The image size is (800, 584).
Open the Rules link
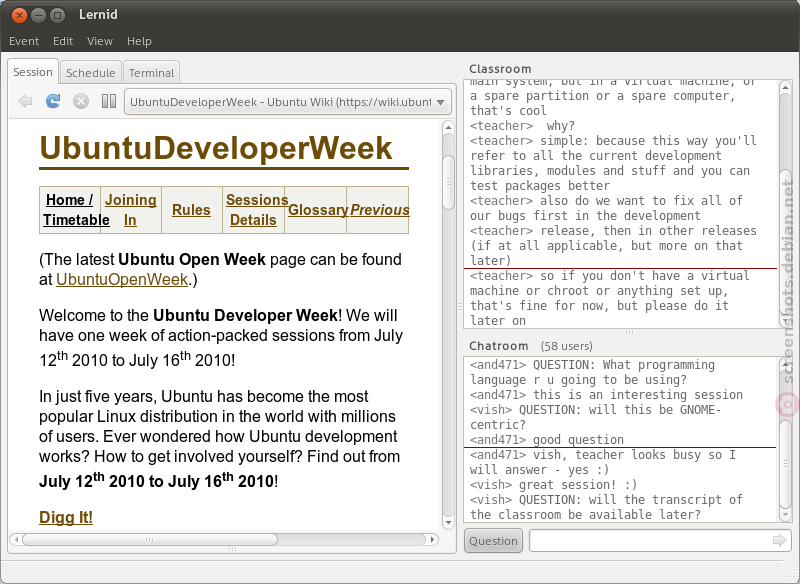191,210
